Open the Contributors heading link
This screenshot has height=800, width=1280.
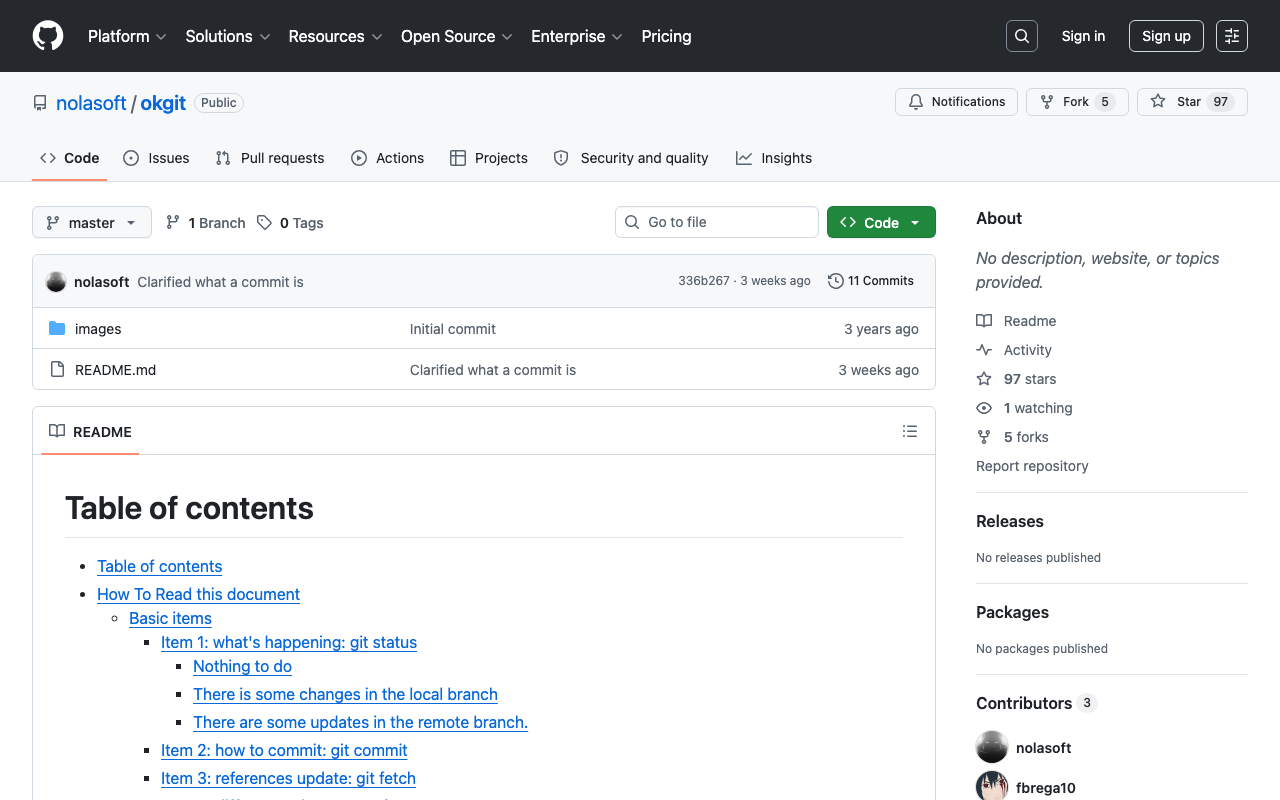[1036, 703]
